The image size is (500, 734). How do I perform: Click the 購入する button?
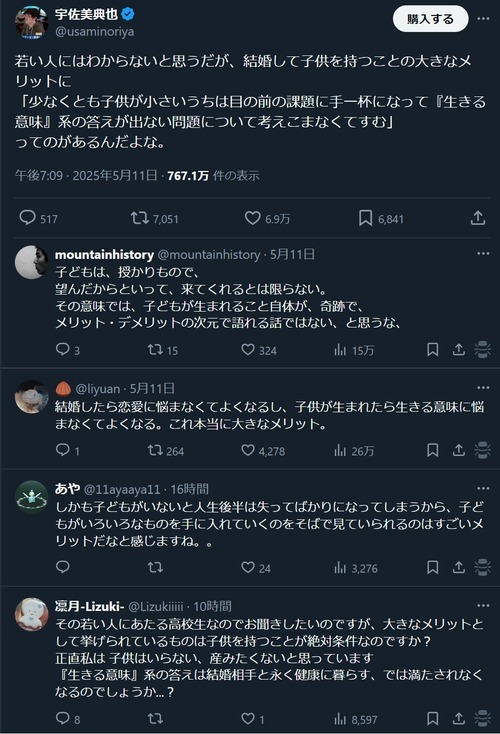(x=430, y=19)
